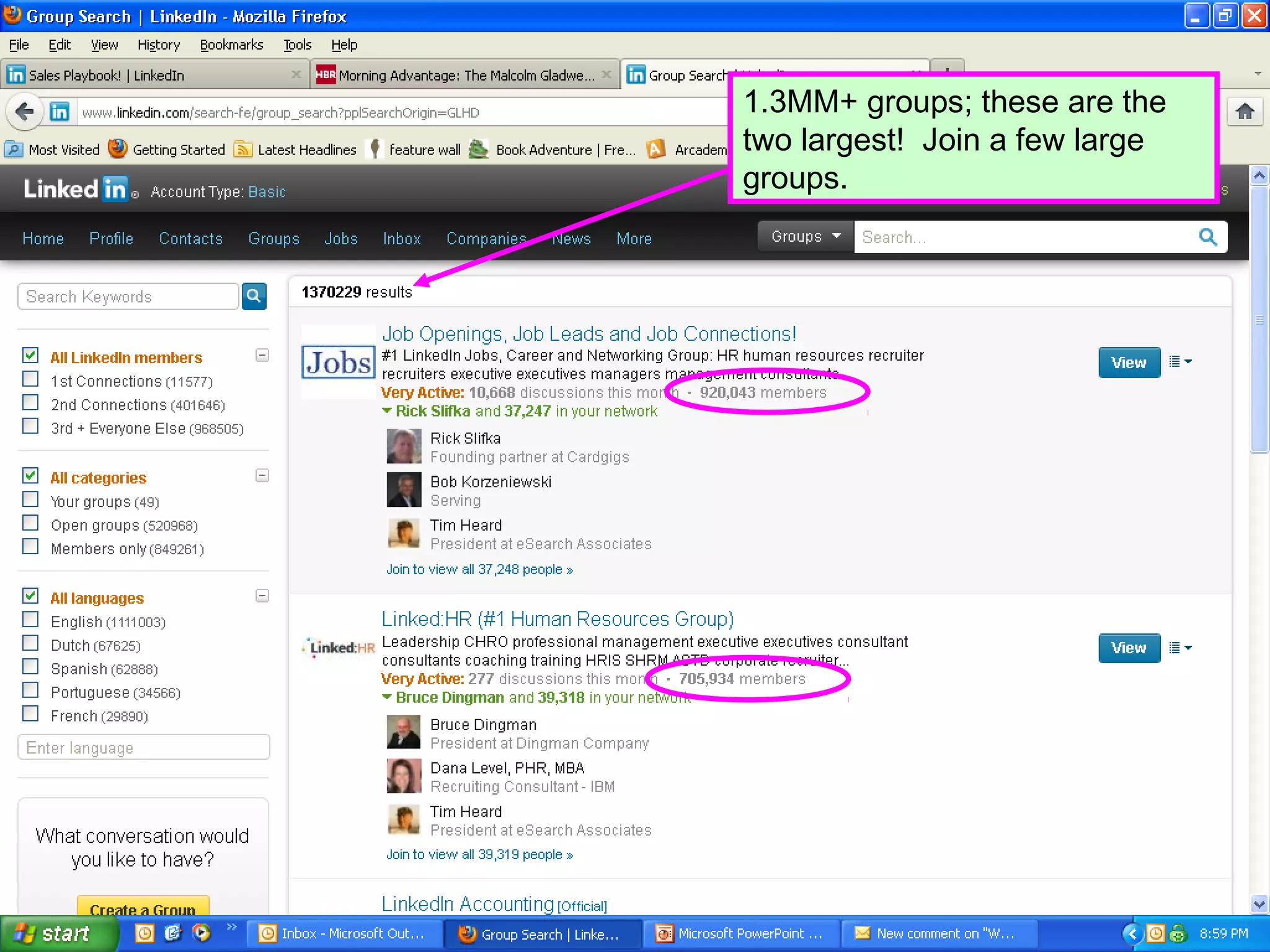Click the Windows Start button
The height and width of the screenshot is (952, 1270).
pyautogui.click(x=58, y=933)
